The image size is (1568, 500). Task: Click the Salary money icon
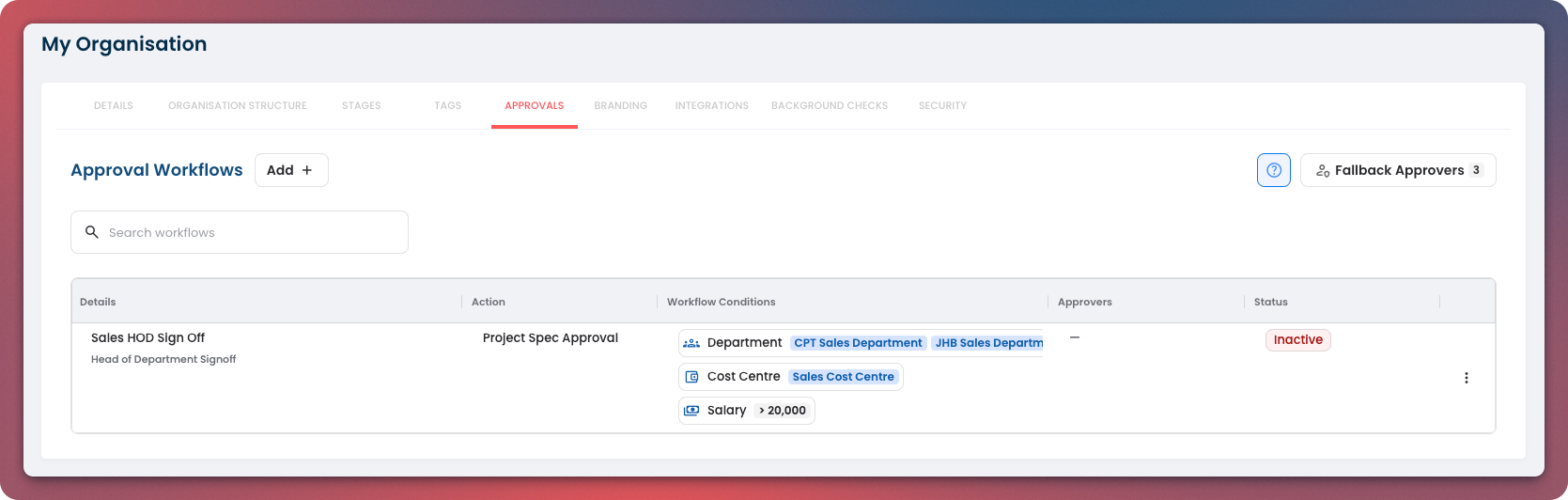pyautogui.click(x=691, y=411)
